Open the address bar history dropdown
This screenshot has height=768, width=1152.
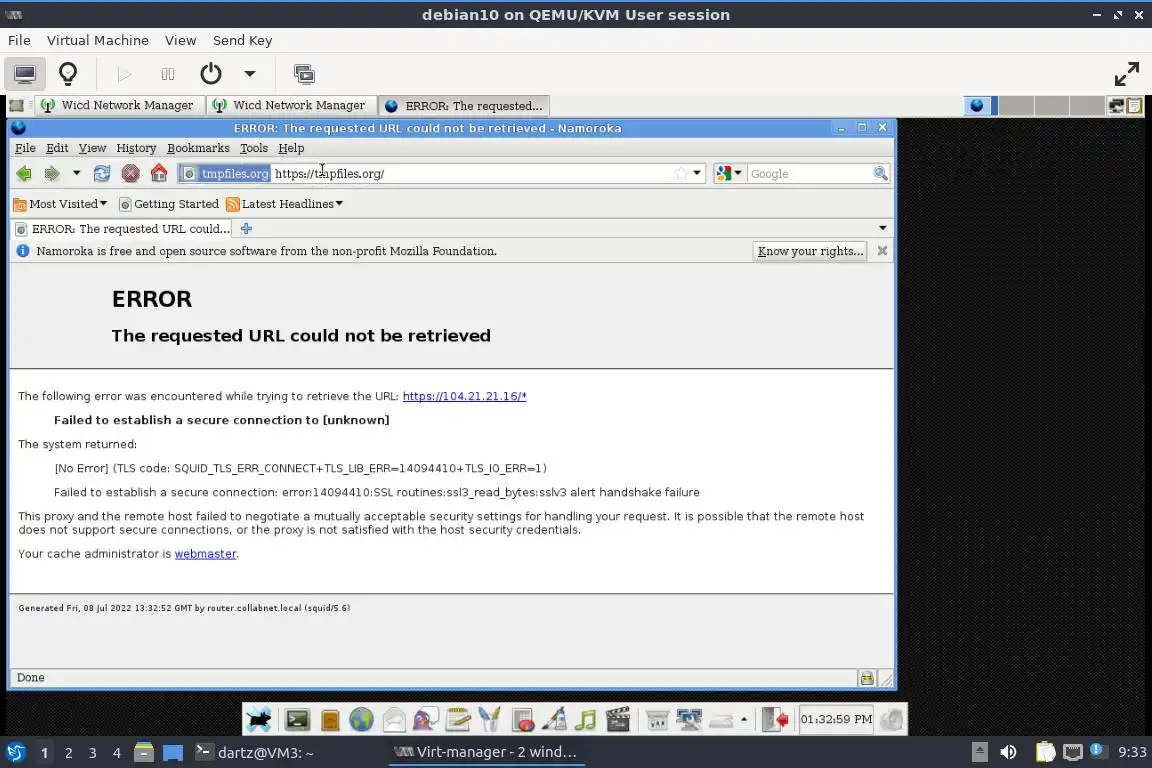pos(697,173)
